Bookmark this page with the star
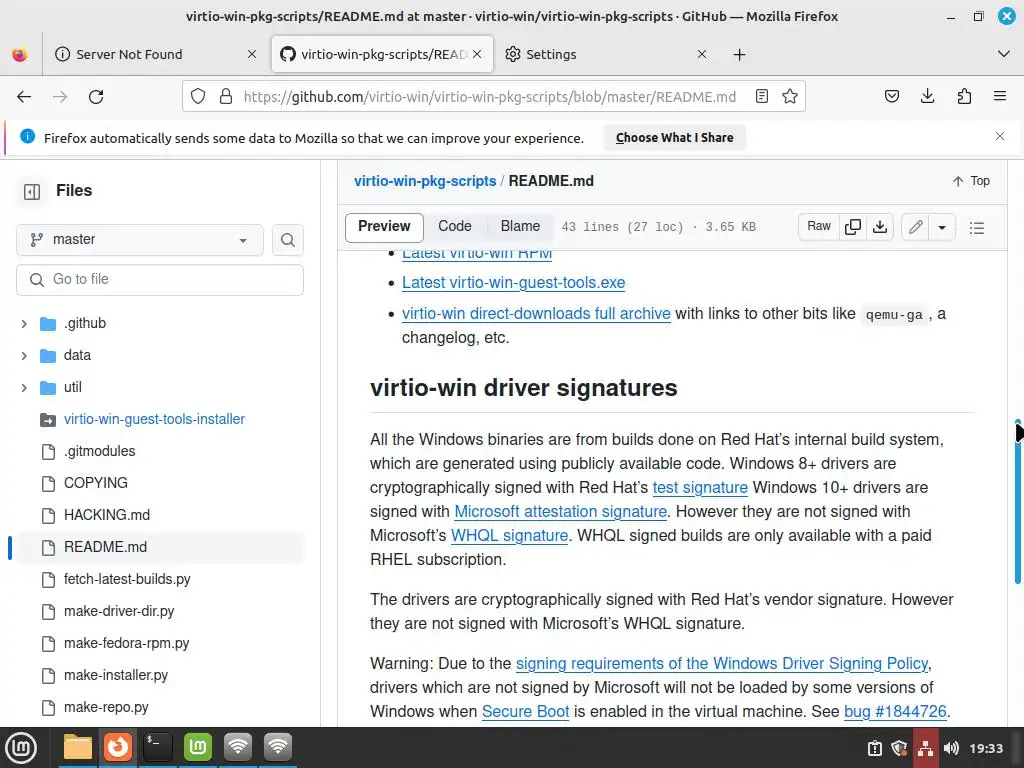Viewport: 1024px width, 768px height. click(790, 97)
